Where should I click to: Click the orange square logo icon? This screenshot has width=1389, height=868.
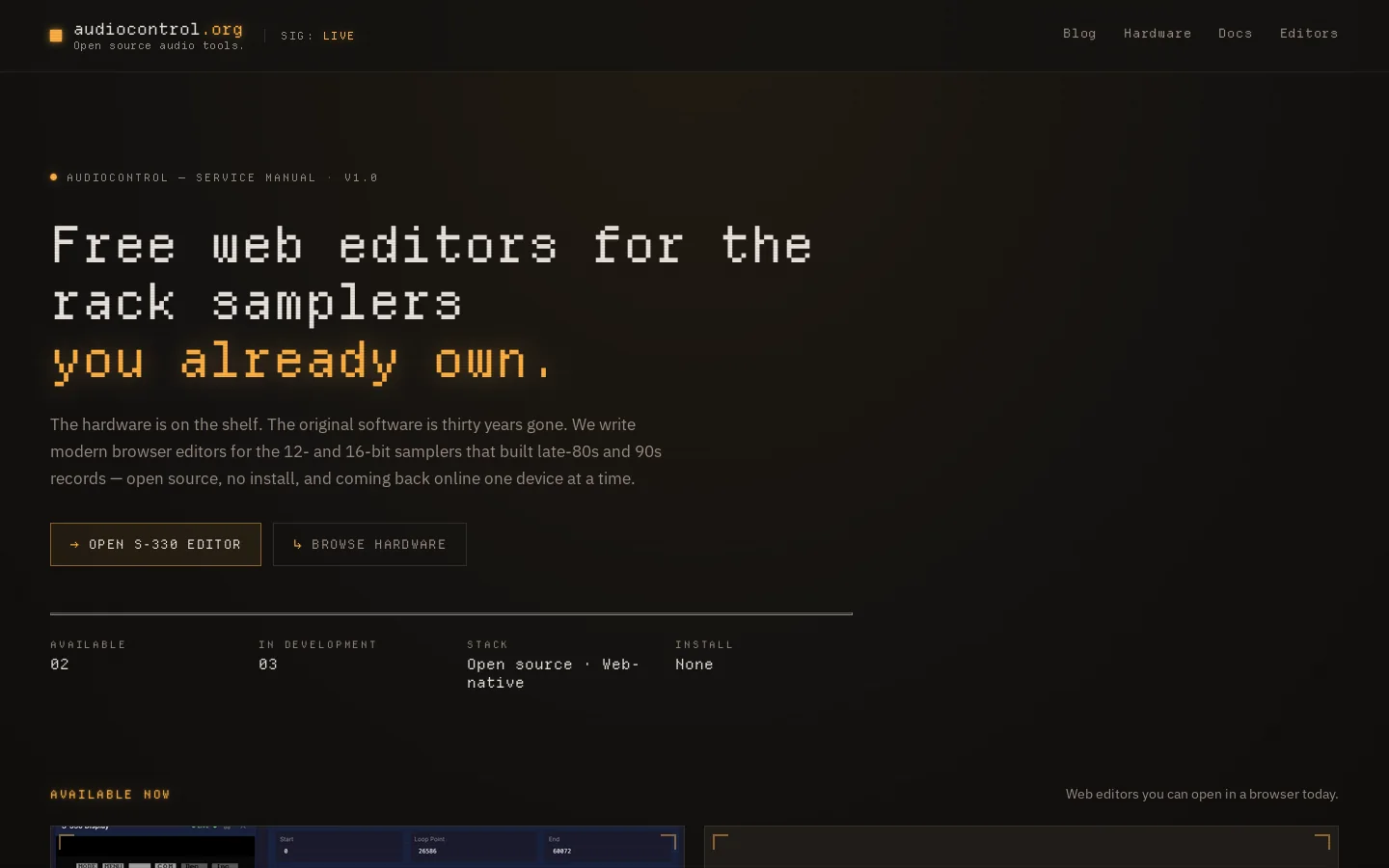[56, 36]
